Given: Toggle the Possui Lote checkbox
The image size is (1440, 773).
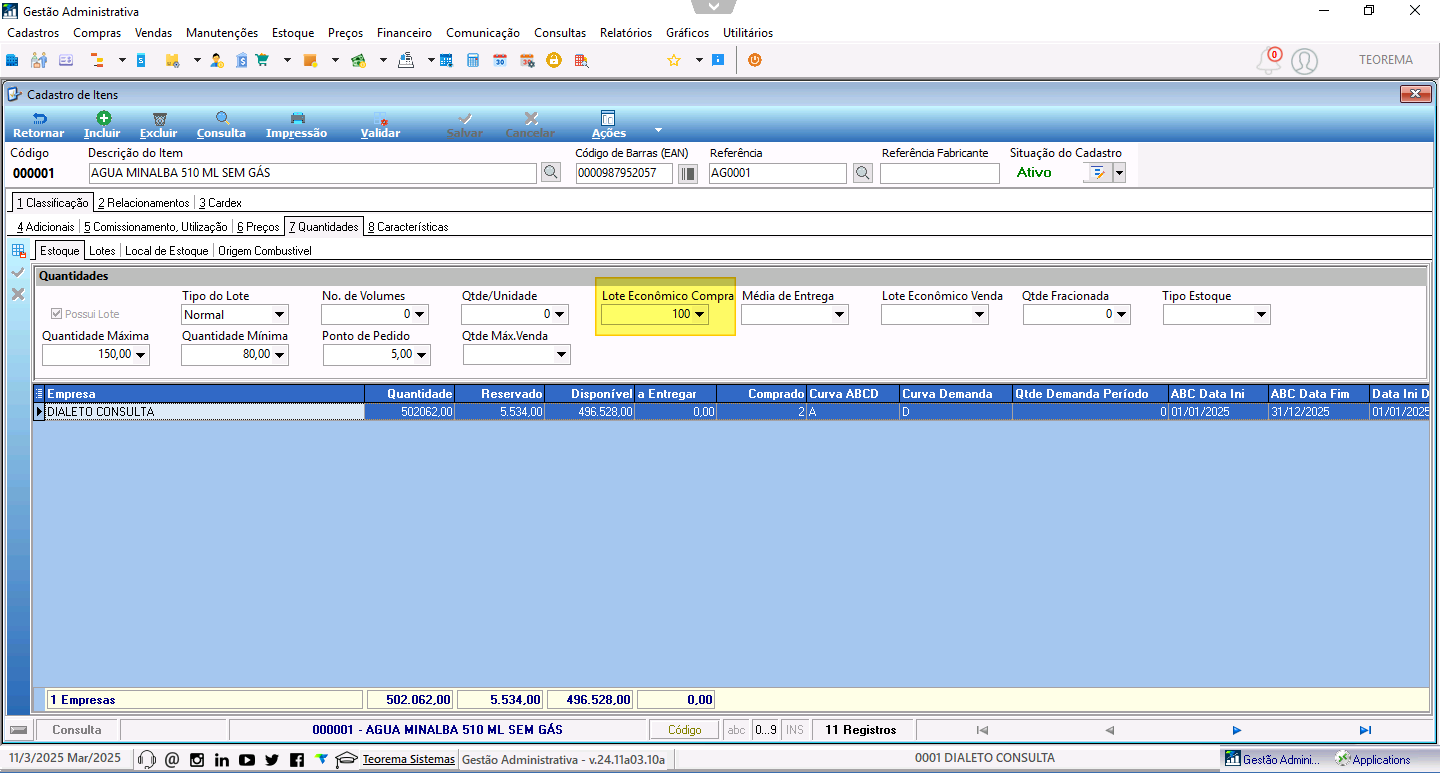Looking at the screenshot, I should point(57,314).
